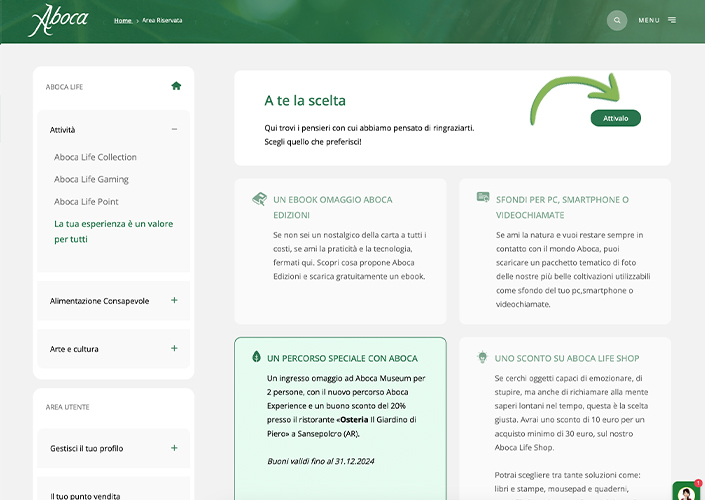Click the lightbulb icon beside Uno sconto
705x500 pixels.
coord(482,357)
